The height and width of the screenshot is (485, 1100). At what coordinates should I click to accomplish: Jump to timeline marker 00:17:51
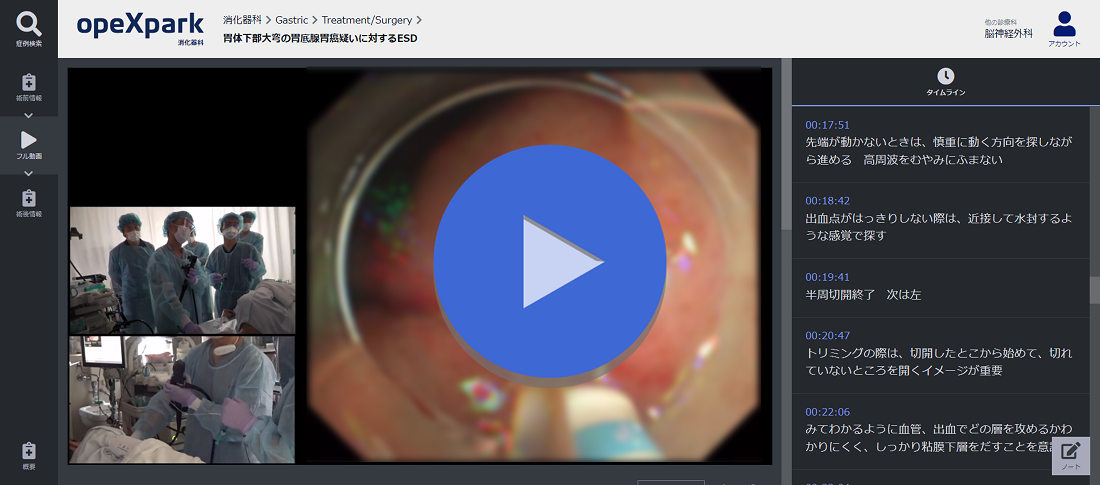point(827,125)
